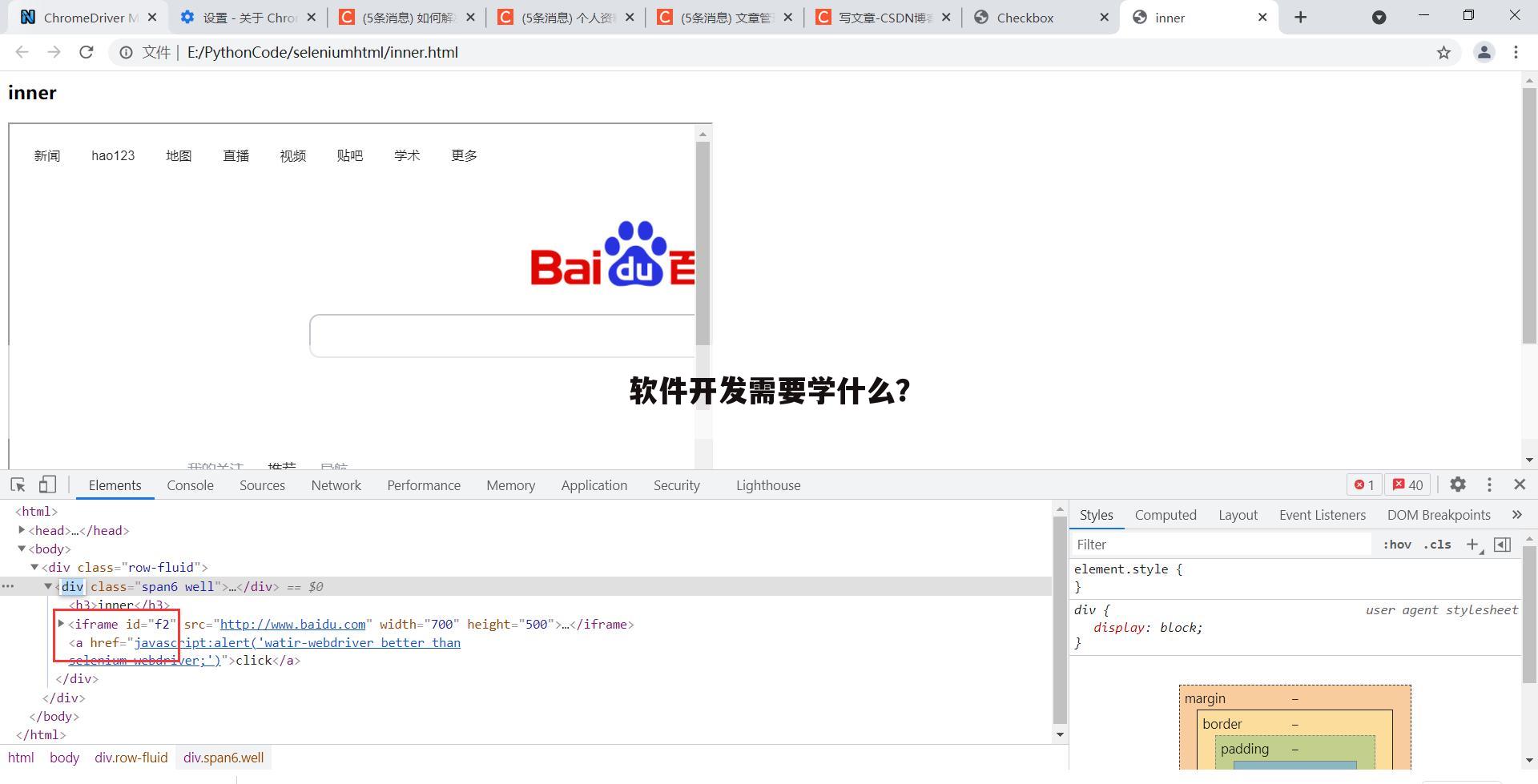This screenshot has height=784, width=1538.
Task: Close the inner tab
Action: coord(1262,17)
